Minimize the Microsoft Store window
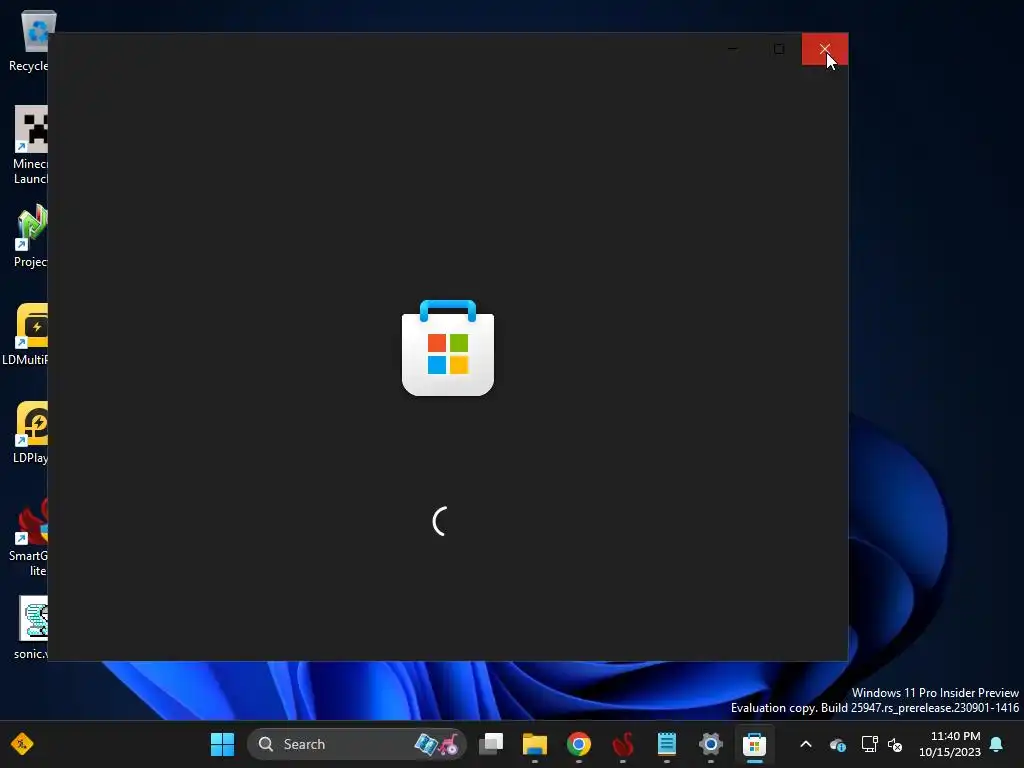Image resolution: width=1024 pixels, height=768 pixels. (x=733, y=49)
